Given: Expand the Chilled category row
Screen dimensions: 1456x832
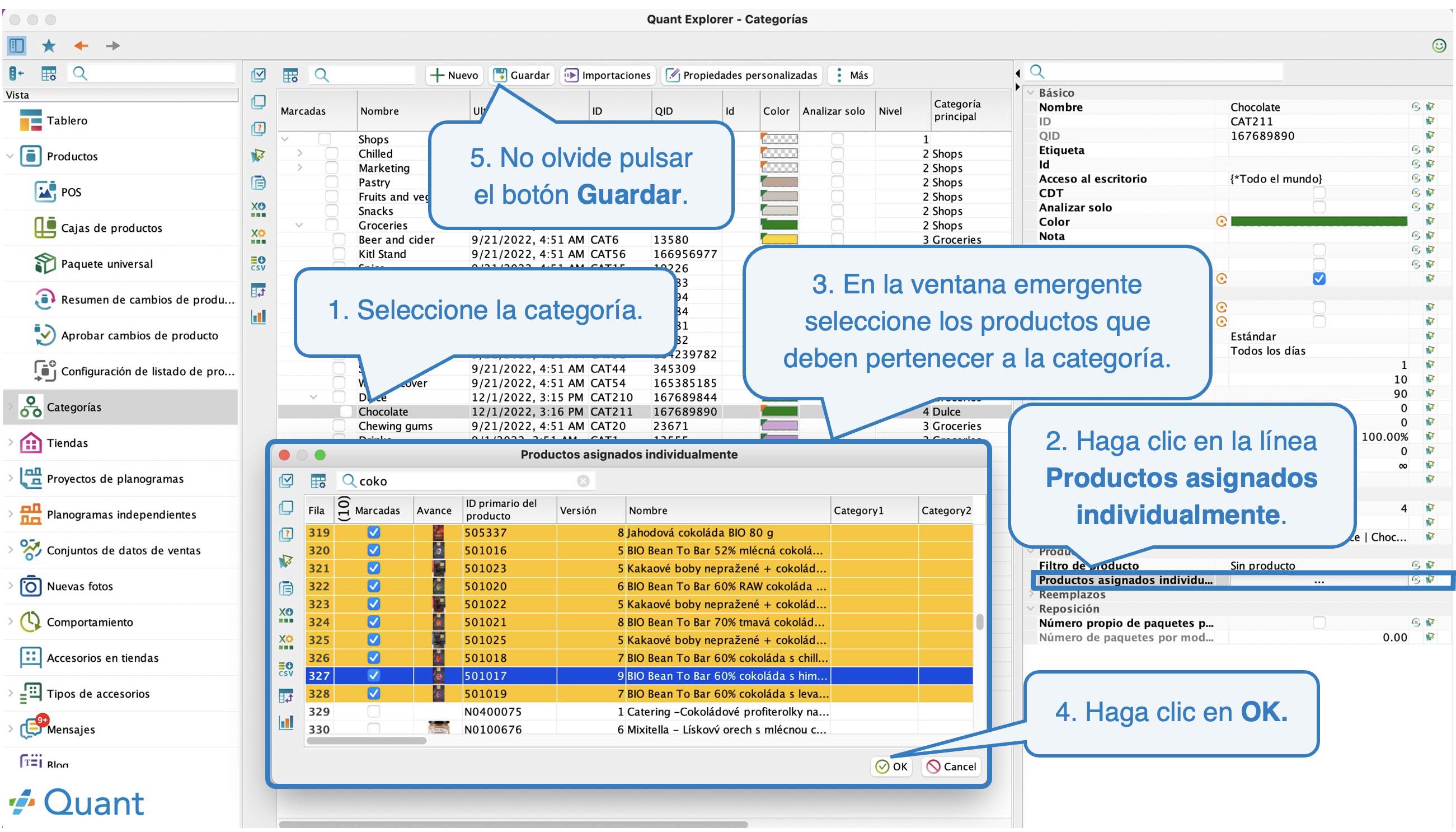Looking at the screenshot, I should click(299, 153).
